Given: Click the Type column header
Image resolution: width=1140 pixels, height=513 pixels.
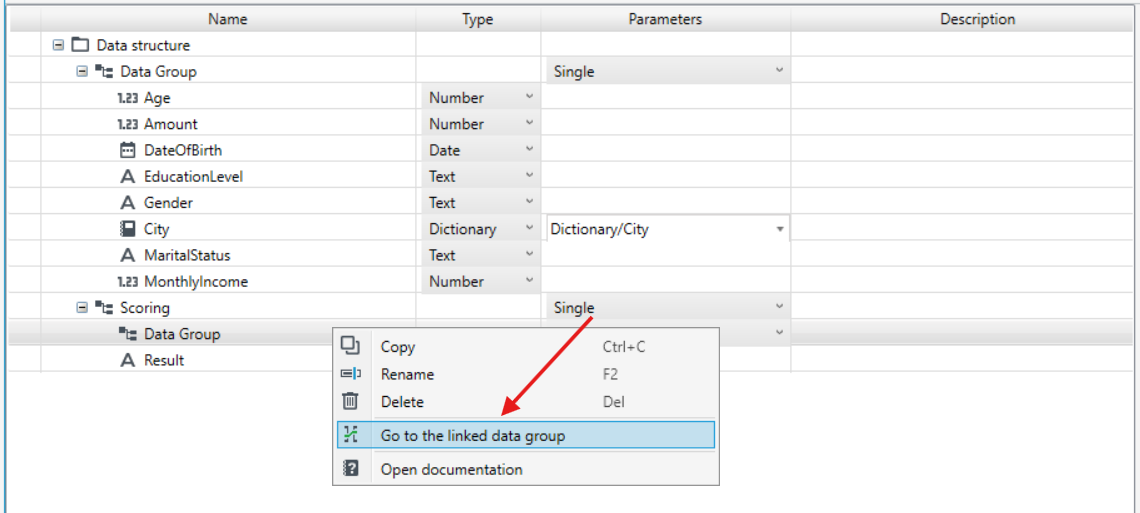Looking at the screenshot, I should pyautogui.click(x=478, y=19).
